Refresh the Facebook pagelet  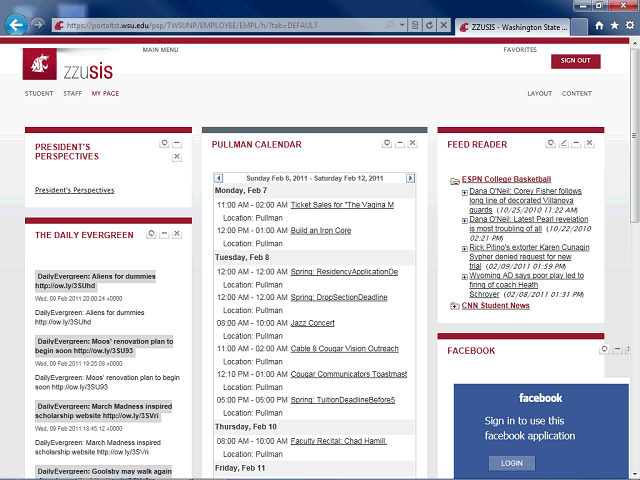pyautogui.click(x=604, y=349)
